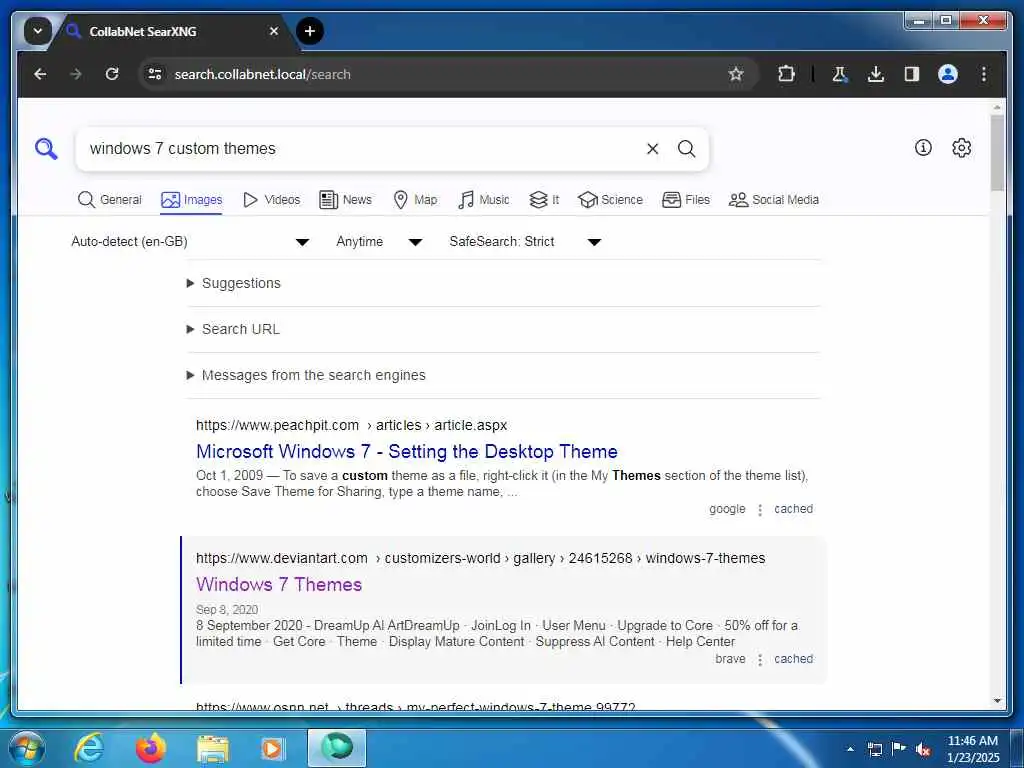Click the SearXNG logo magnifier
The image size is (1024, 768).
(x=46, y=149)
